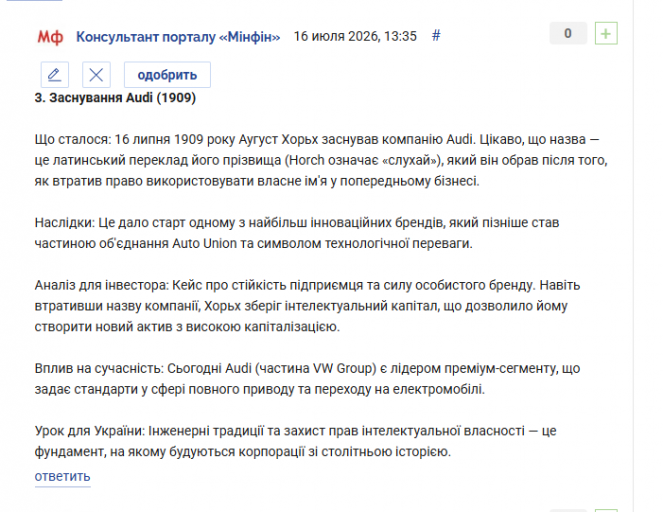The width and height of the screenshot is (663, 512).
Task: Approve the comment with «одобрить» button
Action: tap(167, 75)
